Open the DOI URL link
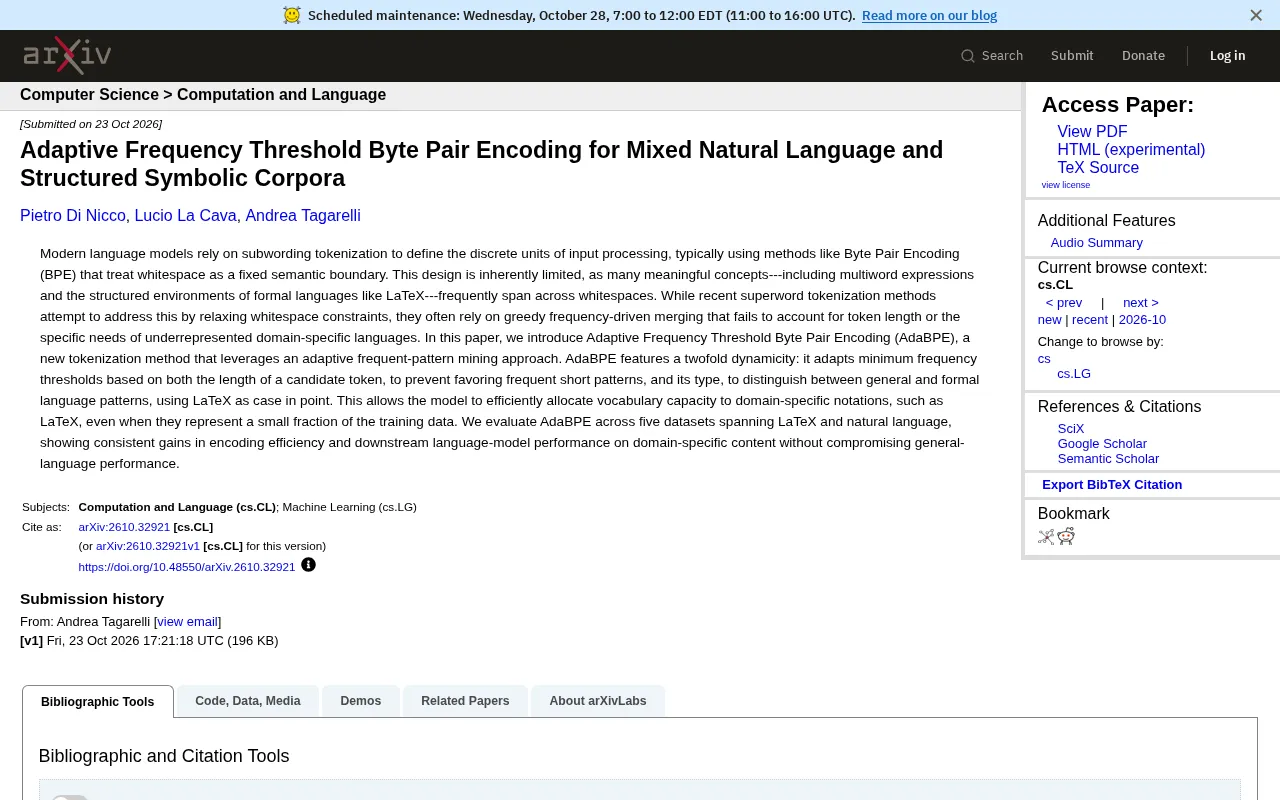This screenshot has width=1280, height=800. pos(187,567)
